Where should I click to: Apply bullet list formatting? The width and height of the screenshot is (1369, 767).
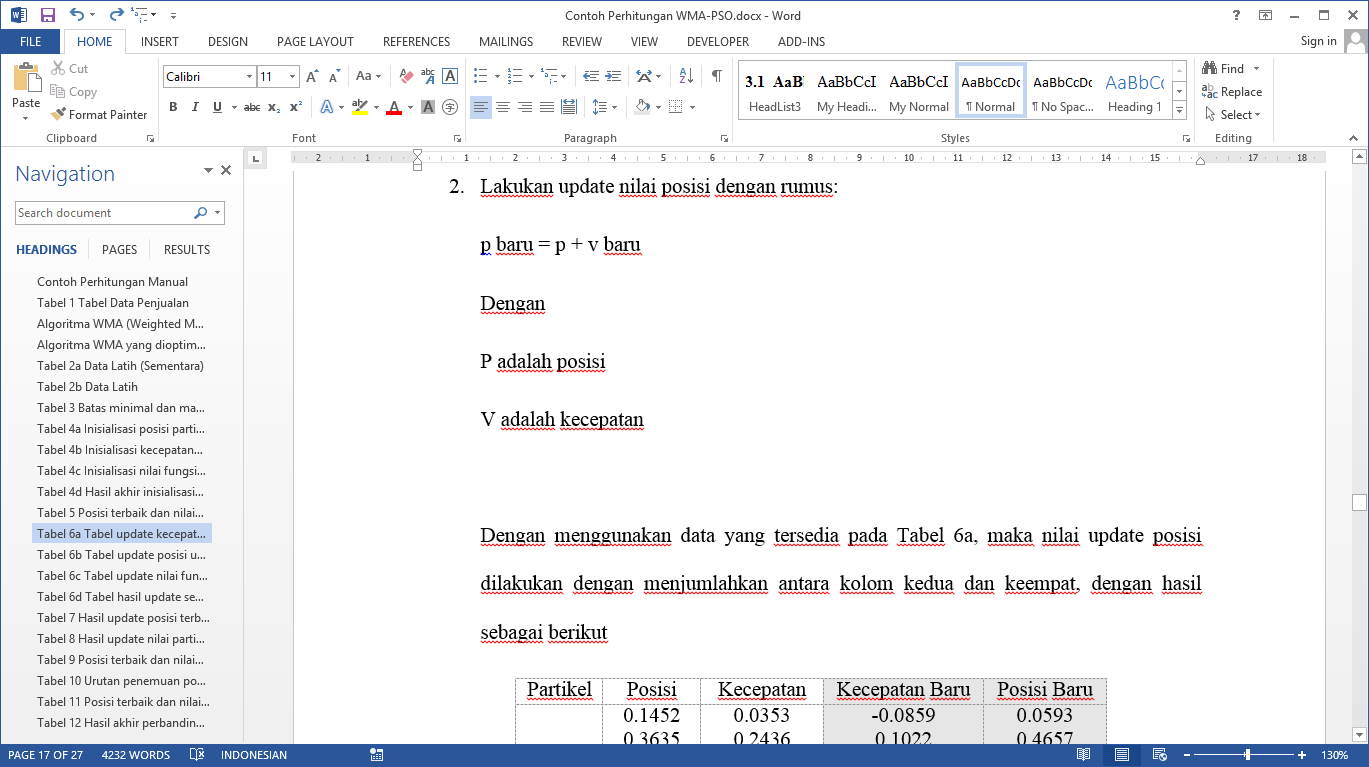481,76
